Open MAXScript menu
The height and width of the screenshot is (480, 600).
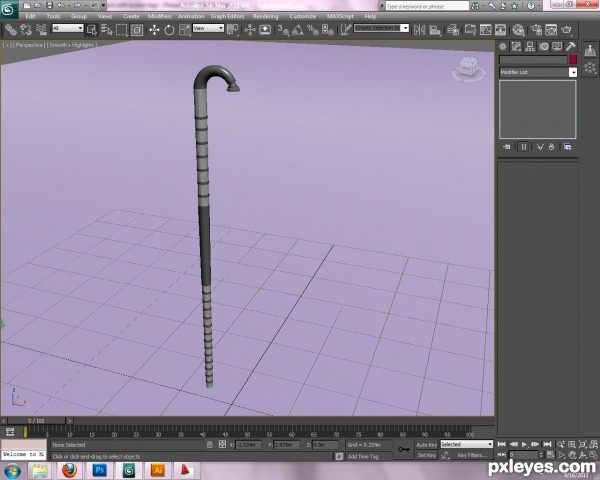340,16
